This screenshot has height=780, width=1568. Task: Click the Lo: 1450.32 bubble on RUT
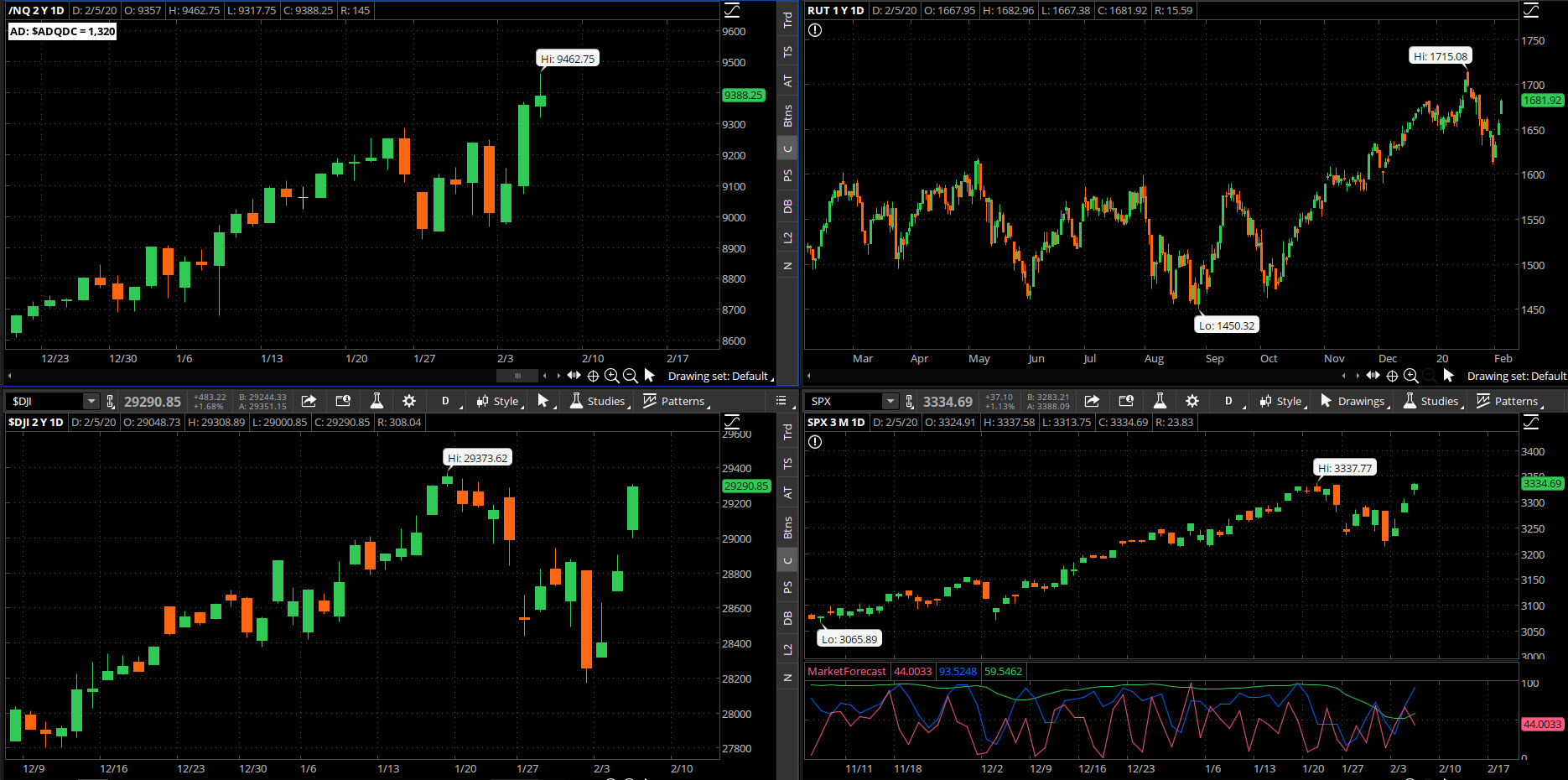[x=1227, y=325]
